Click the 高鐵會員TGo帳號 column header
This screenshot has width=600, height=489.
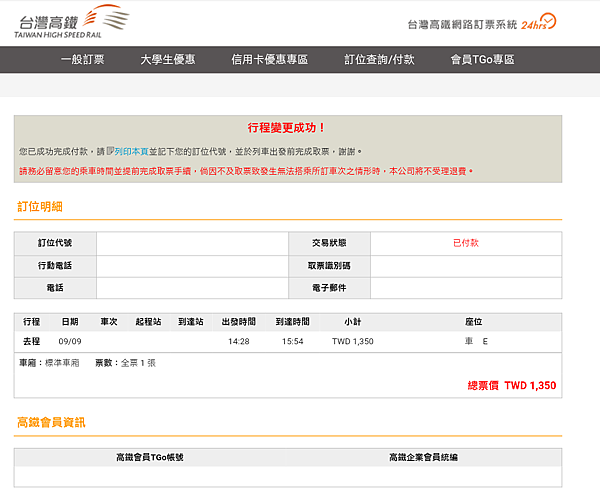(x=150, y=457)
